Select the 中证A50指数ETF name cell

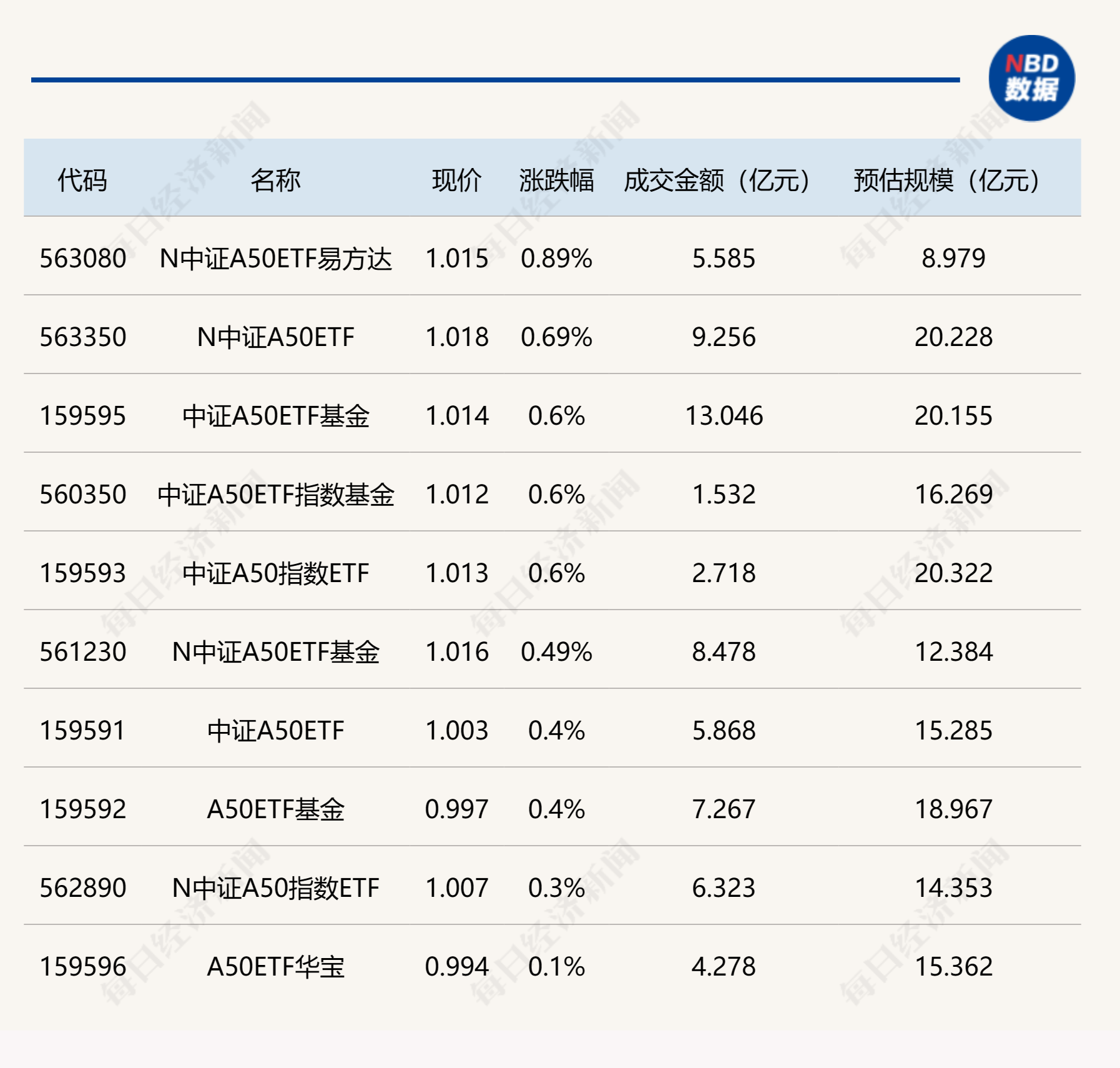[x=275, y=573]
